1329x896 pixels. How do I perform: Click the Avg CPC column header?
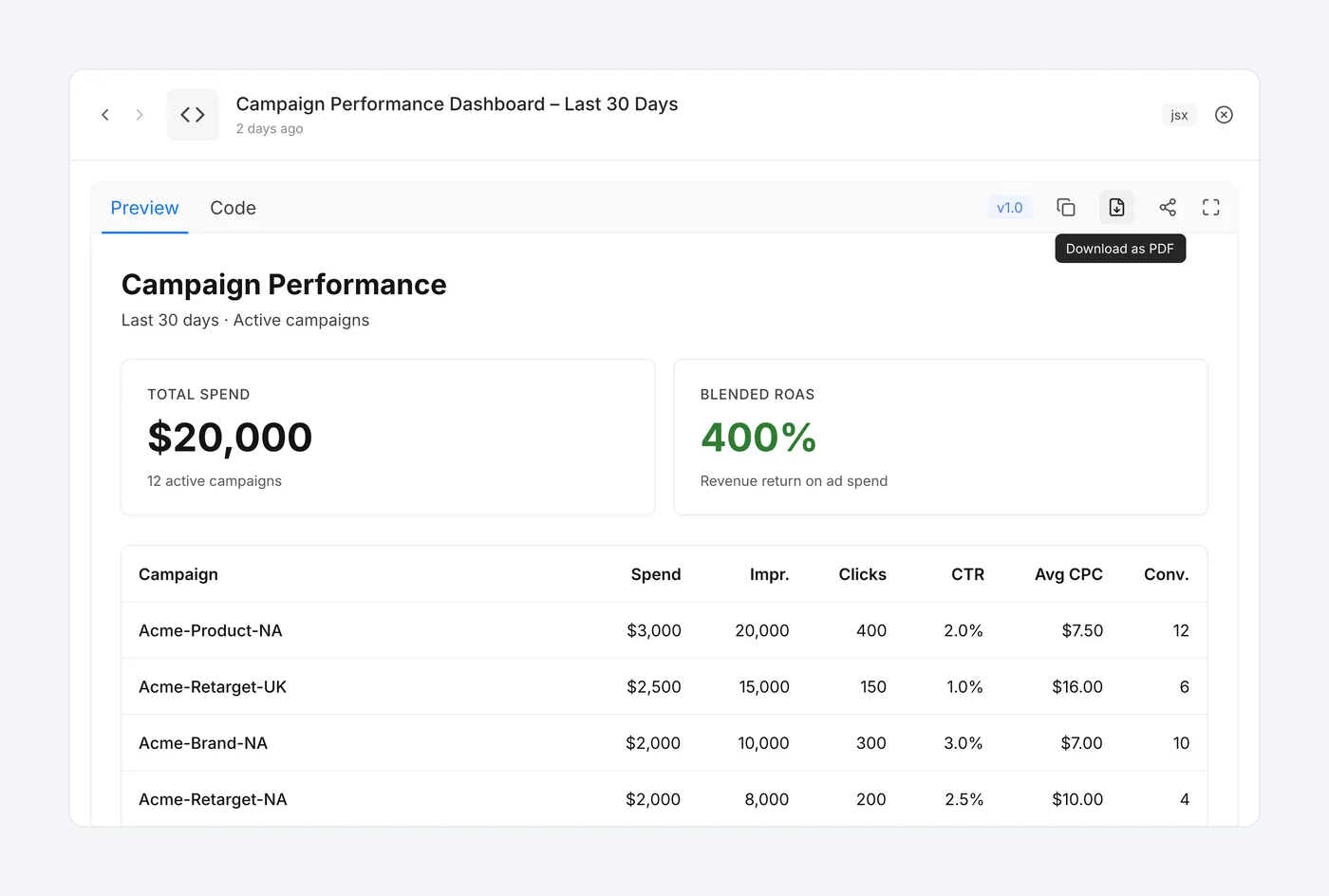pyautogui.click(x=1069, y=574)
